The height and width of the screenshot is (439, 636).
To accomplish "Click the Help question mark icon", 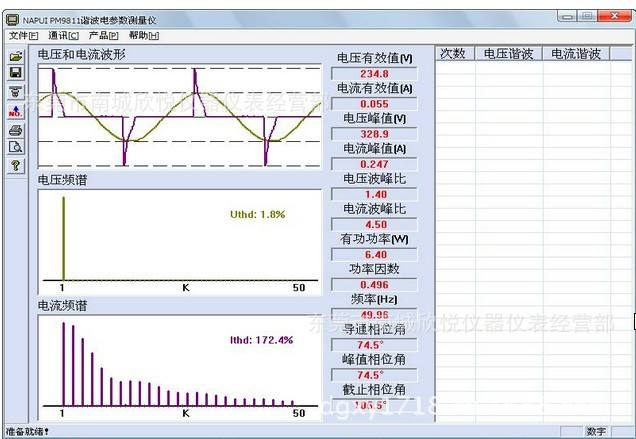I will pyautogui.click(x=15, y=166).
